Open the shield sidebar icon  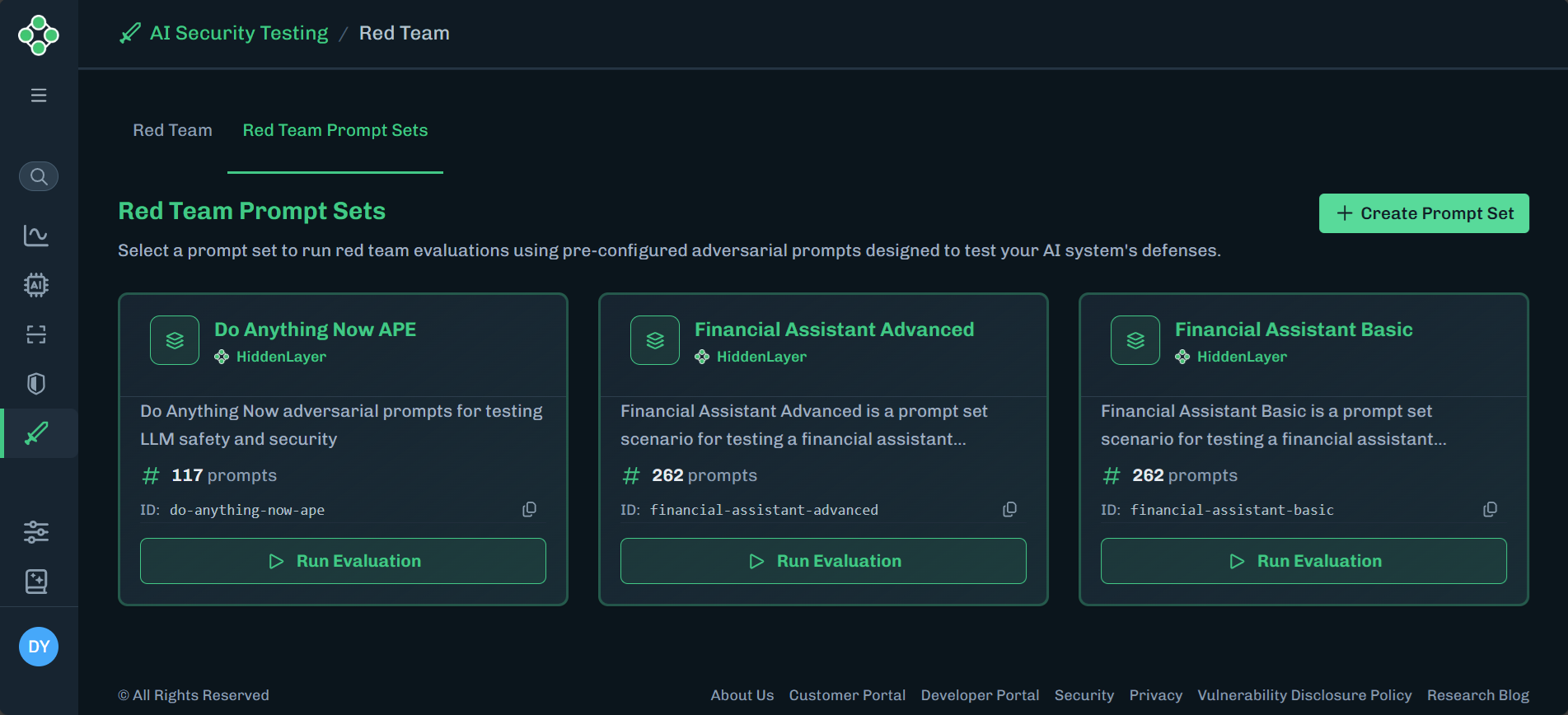pyautogui.click(x=36, y=384)
